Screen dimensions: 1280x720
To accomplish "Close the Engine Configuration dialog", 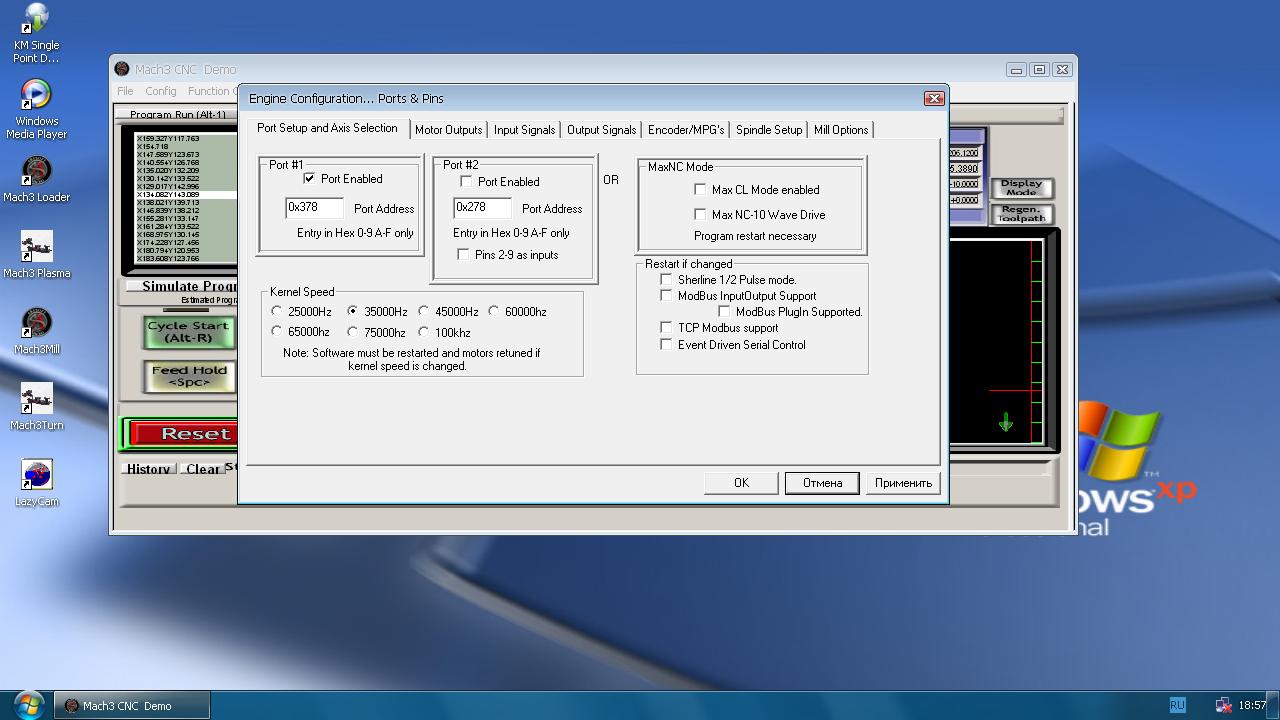I will [934, 98].
